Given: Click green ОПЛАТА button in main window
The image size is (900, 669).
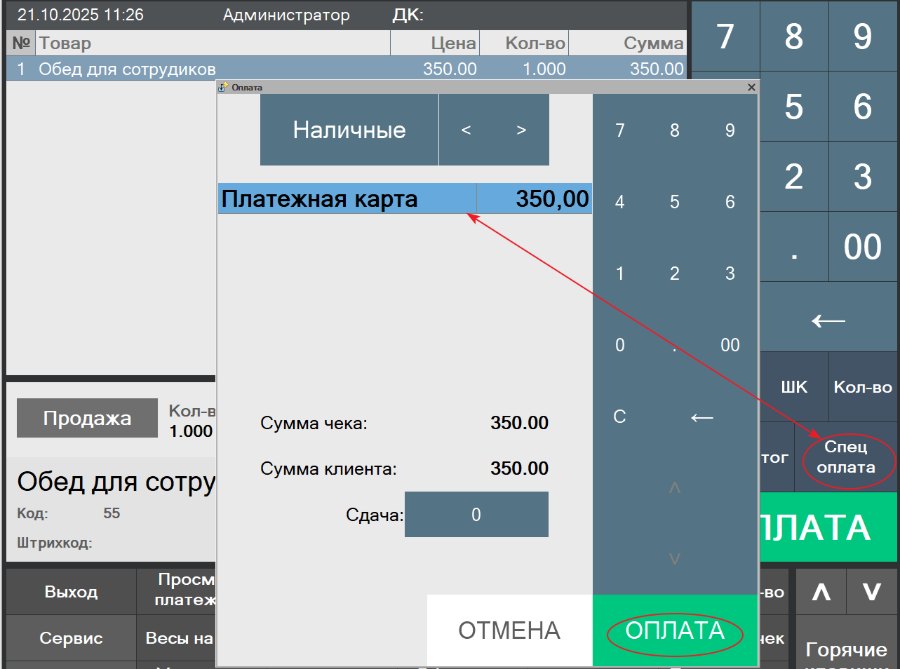Looking at the screenshot, I should click(828, 527).
